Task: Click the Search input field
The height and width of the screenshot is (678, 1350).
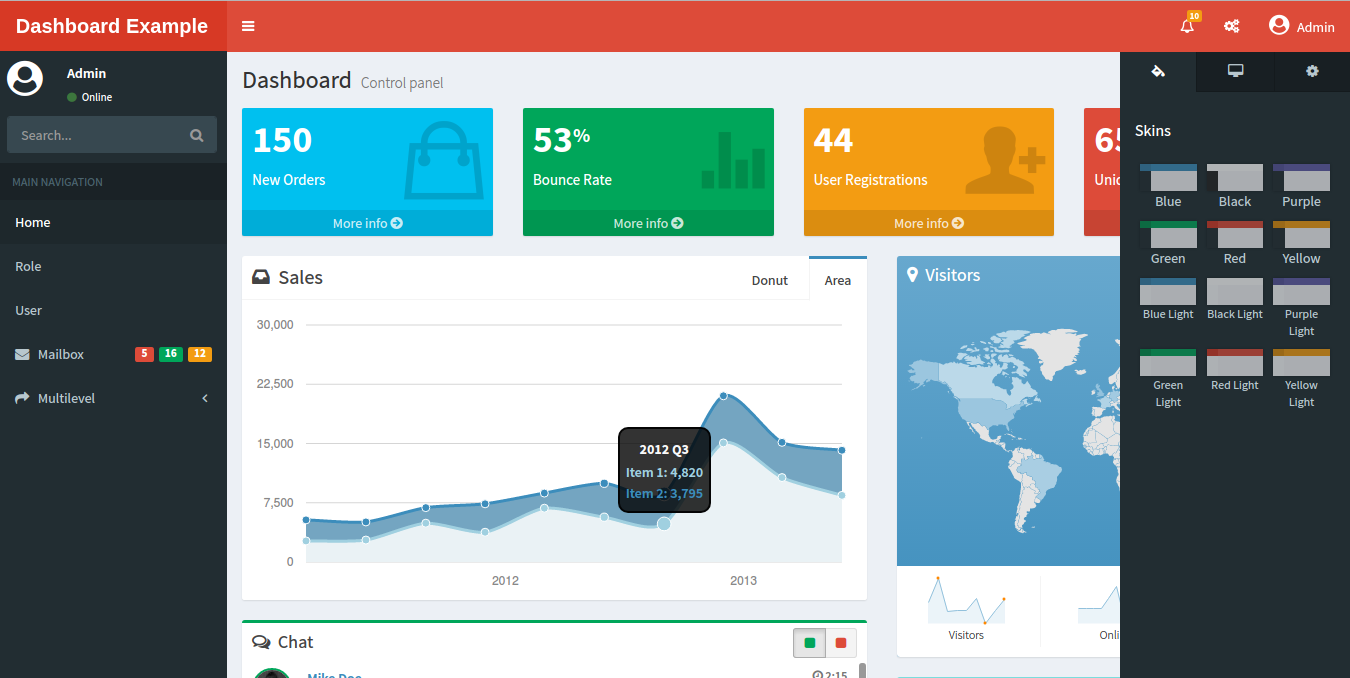Action: (x=97, y=135)
